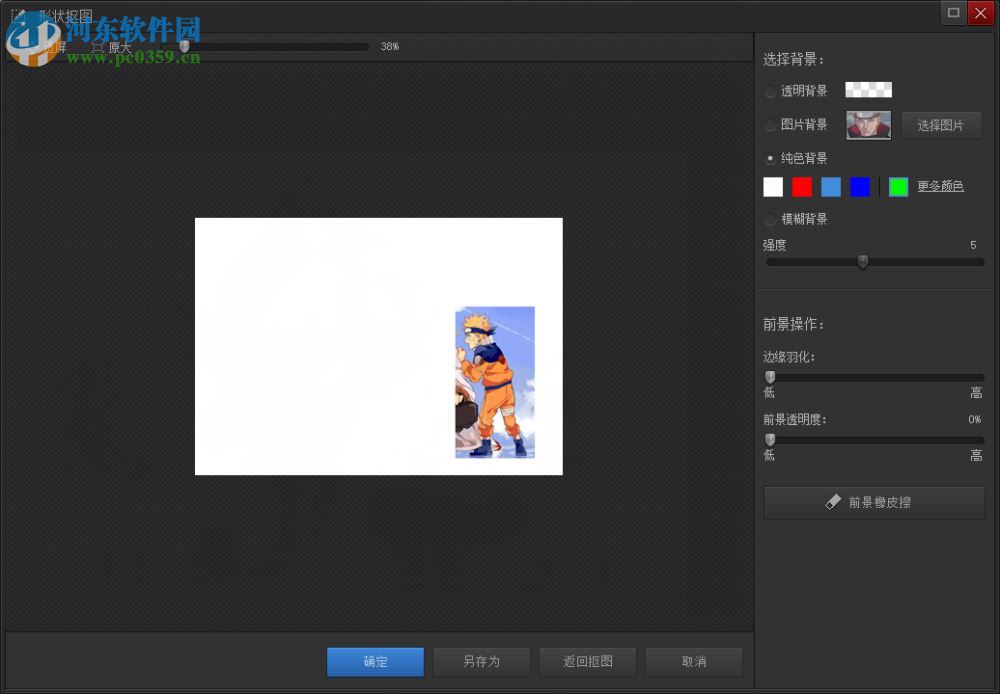This screenshot has height=694, width=1000.
Task: Open the 更多颜色 more colors link
Action: (940, 186)
